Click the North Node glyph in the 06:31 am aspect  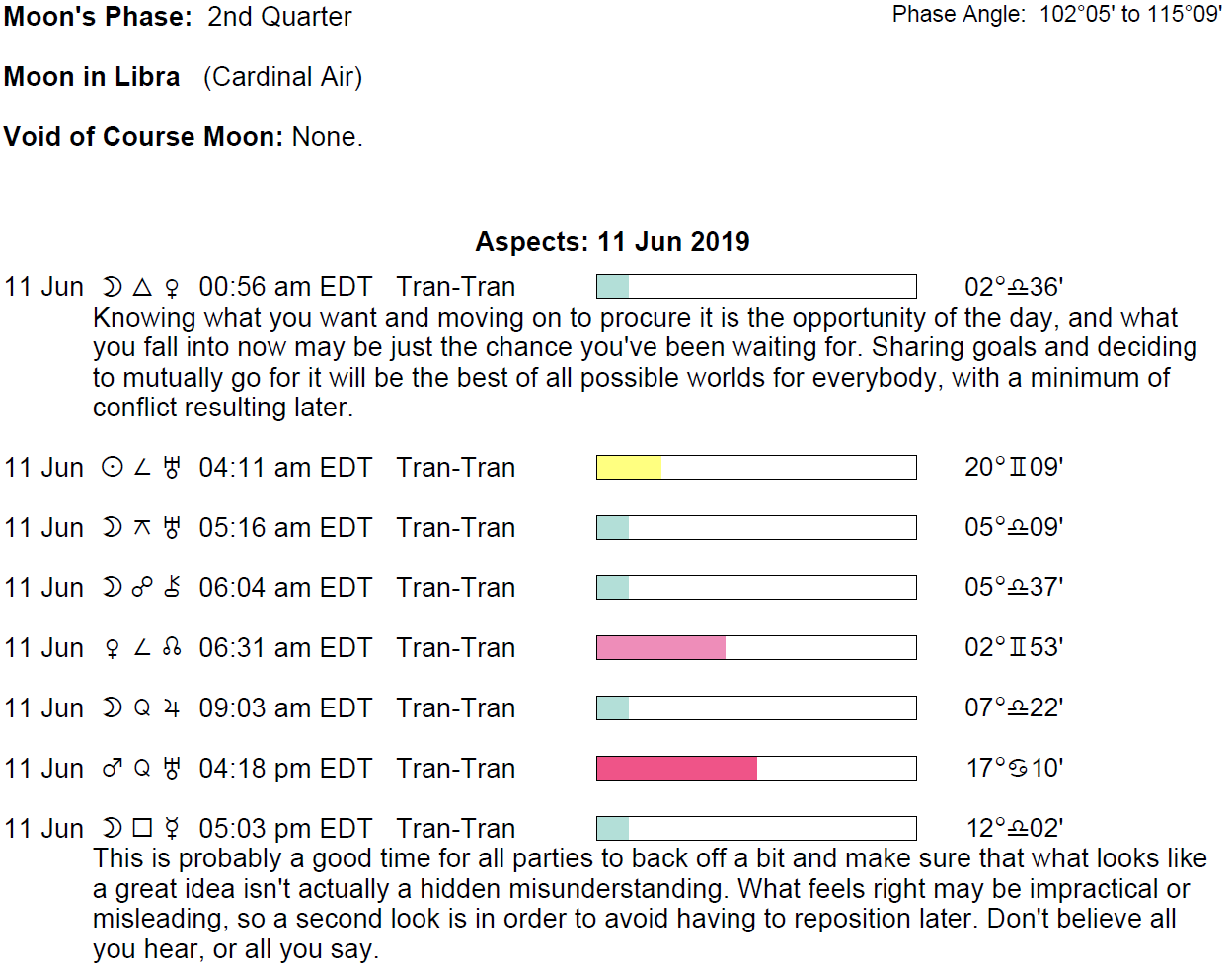tap(172, 647)
